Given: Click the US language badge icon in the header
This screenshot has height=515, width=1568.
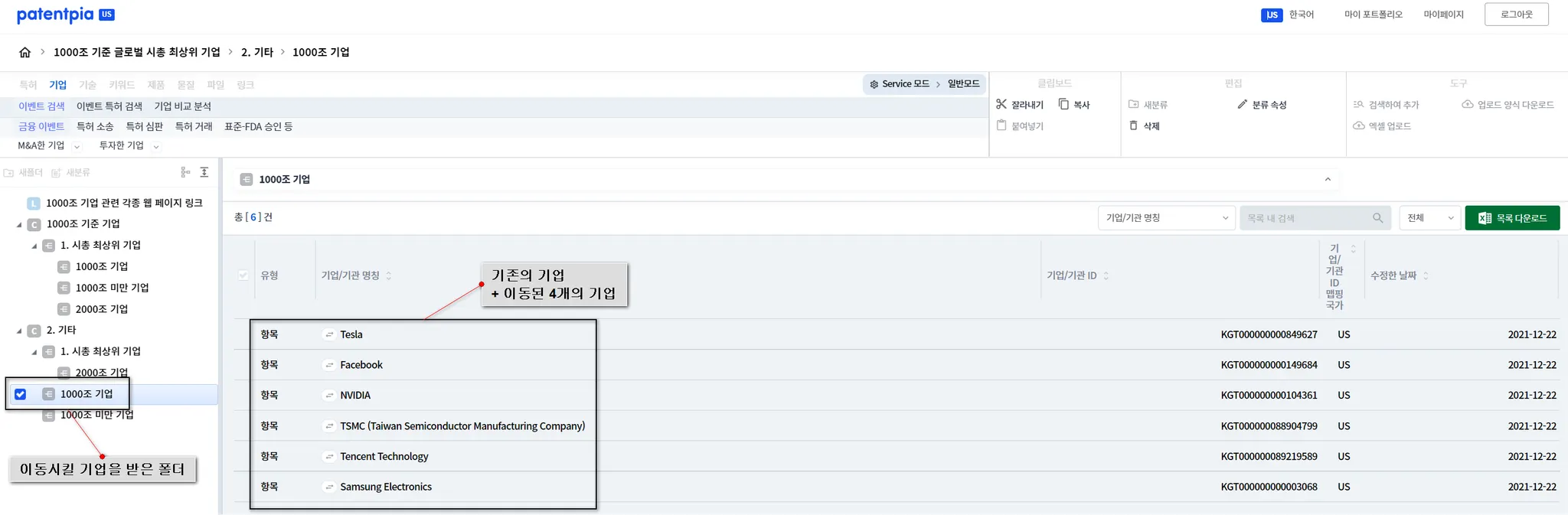Looking at the screenshot, I should (x=1272, y=15).
